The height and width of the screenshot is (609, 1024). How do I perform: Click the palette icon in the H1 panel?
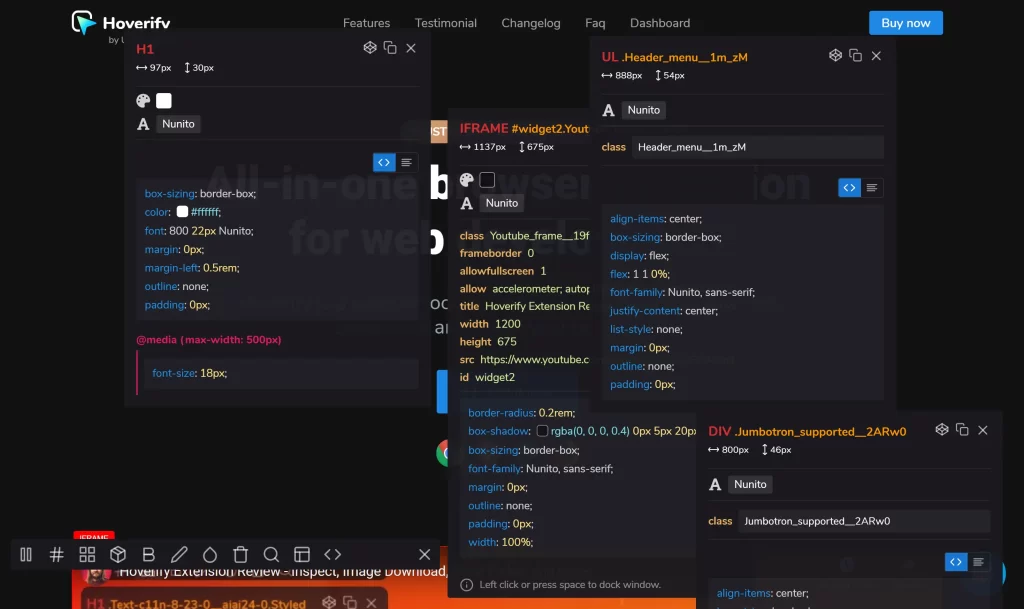pos(143,101)
